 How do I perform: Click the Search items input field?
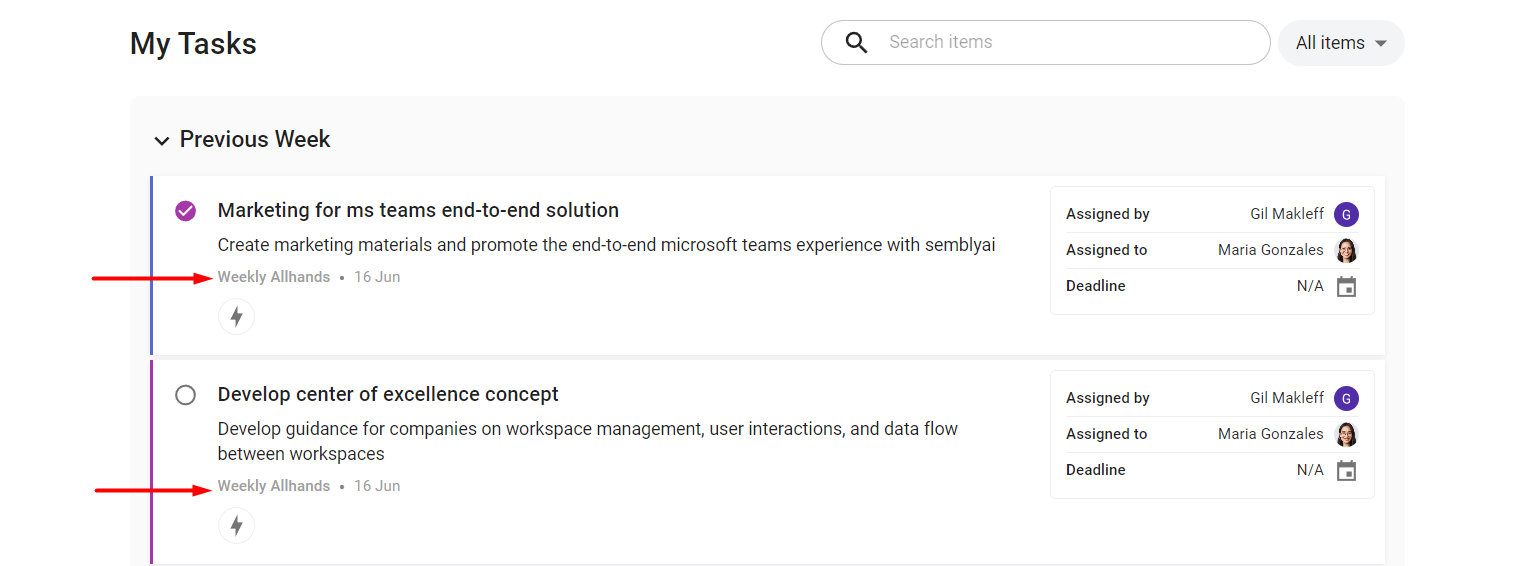point(1046,43)
